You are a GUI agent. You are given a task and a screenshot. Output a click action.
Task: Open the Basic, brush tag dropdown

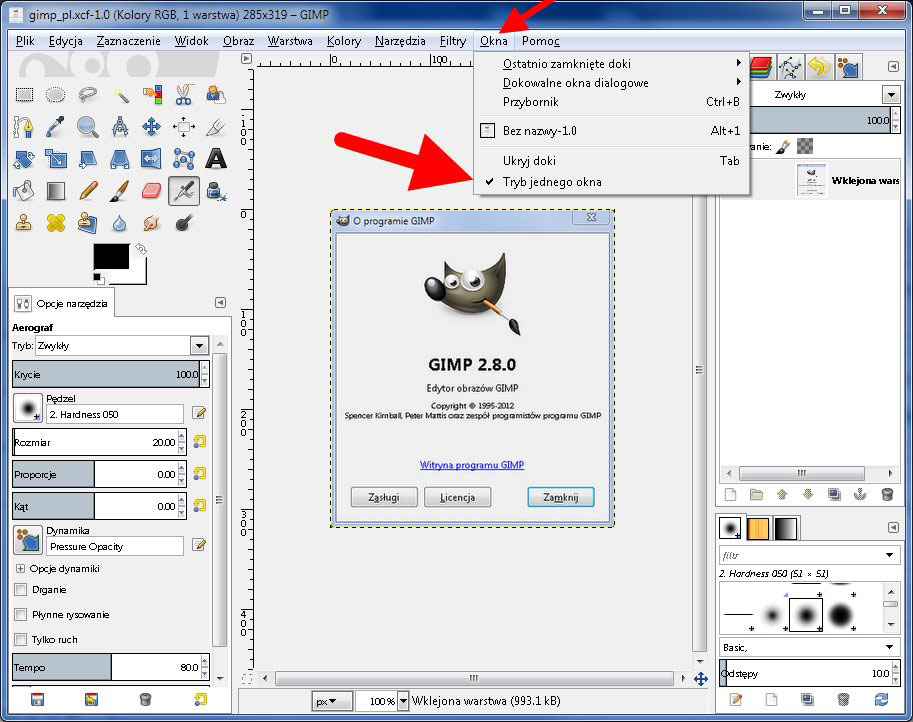click(889, 647)
